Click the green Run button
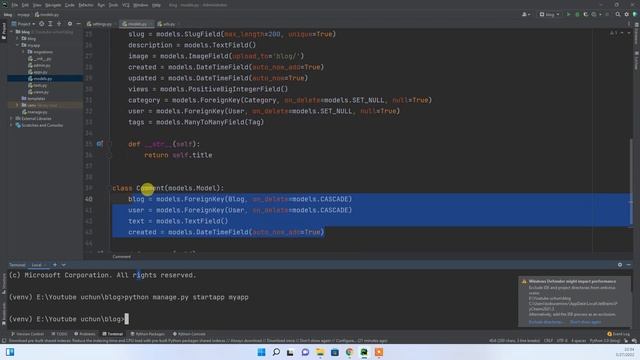640x360 pixels. pos(568,14)
